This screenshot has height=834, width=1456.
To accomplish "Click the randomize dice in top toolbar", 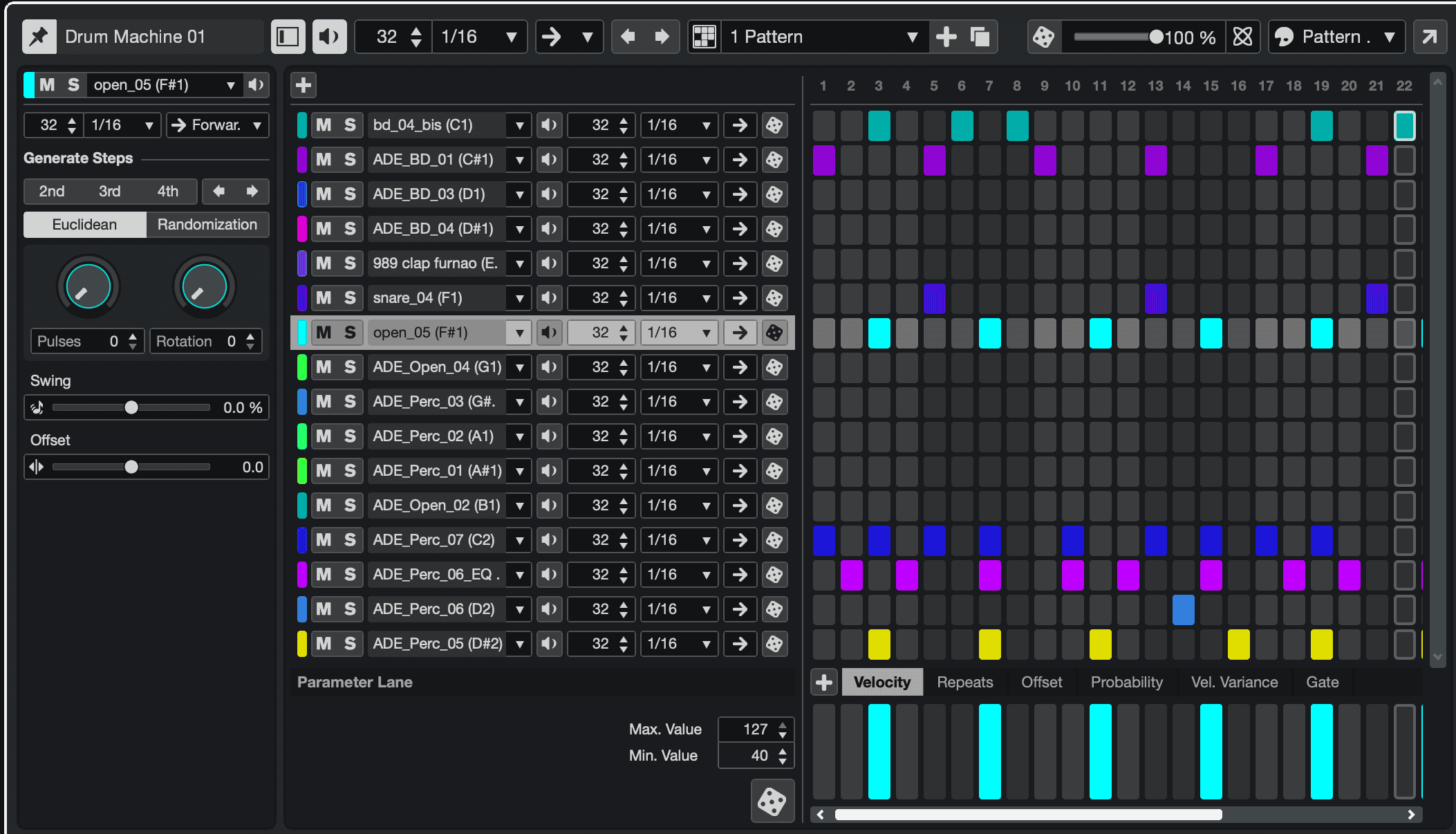I will 1043,37.
